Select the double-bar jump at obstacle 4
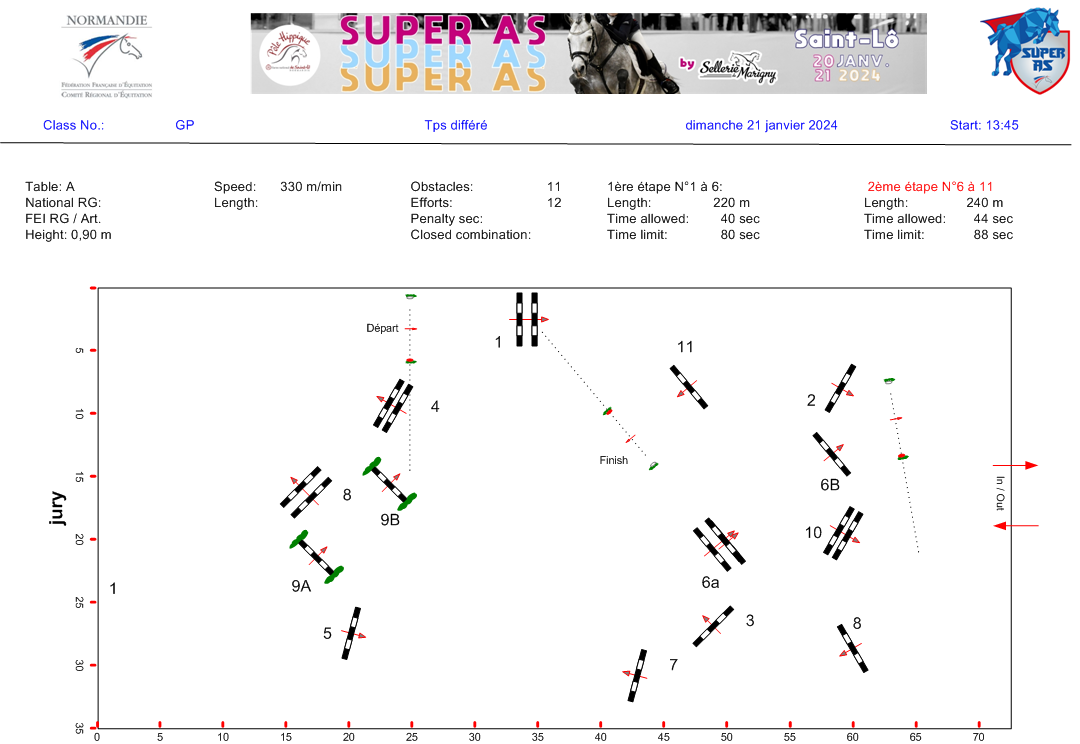The height and width of the screenshot is (744, 1080). tap(393, 405)
